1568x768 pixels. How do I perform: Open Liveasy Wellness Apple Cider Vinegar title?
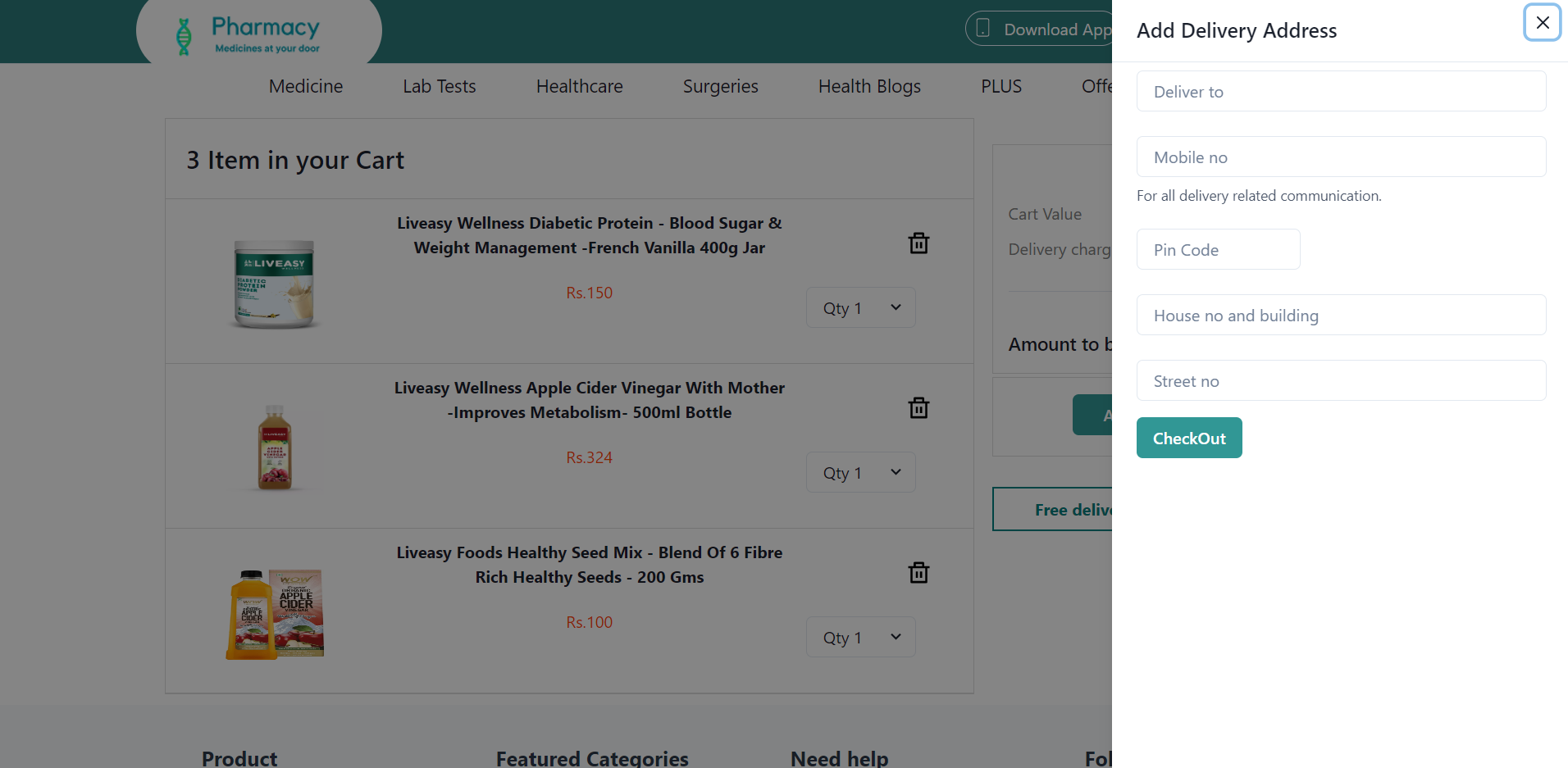click(589, 400)
